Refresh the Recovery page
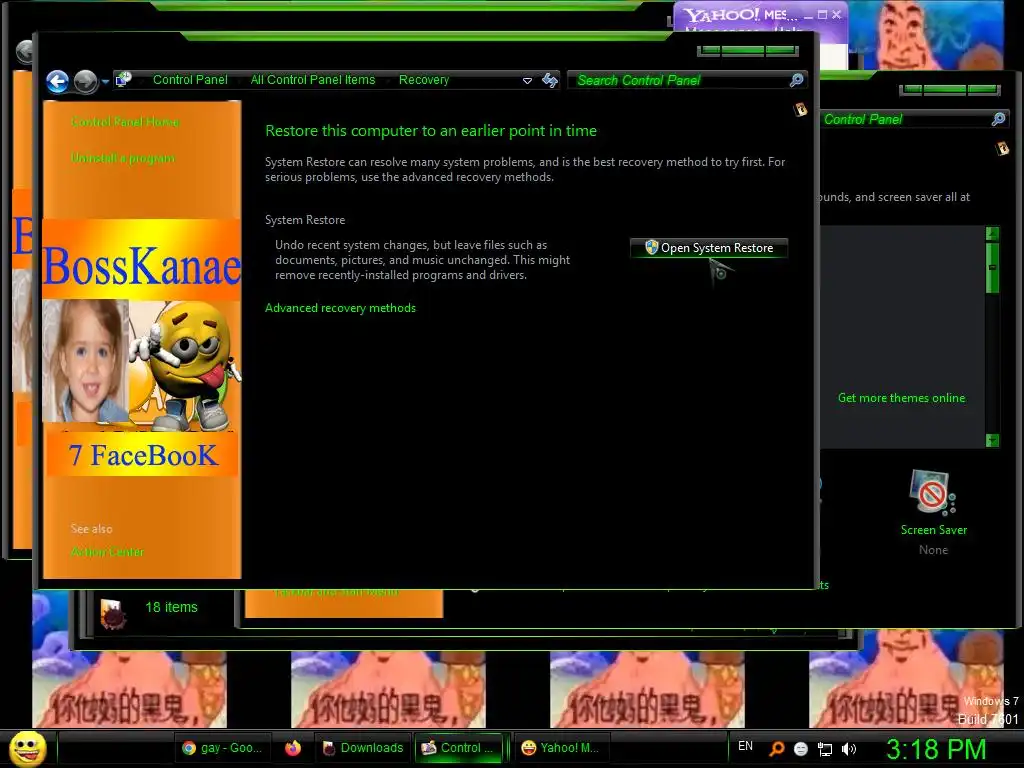This screenshot has width=1024, height=768. click(550, 80)
